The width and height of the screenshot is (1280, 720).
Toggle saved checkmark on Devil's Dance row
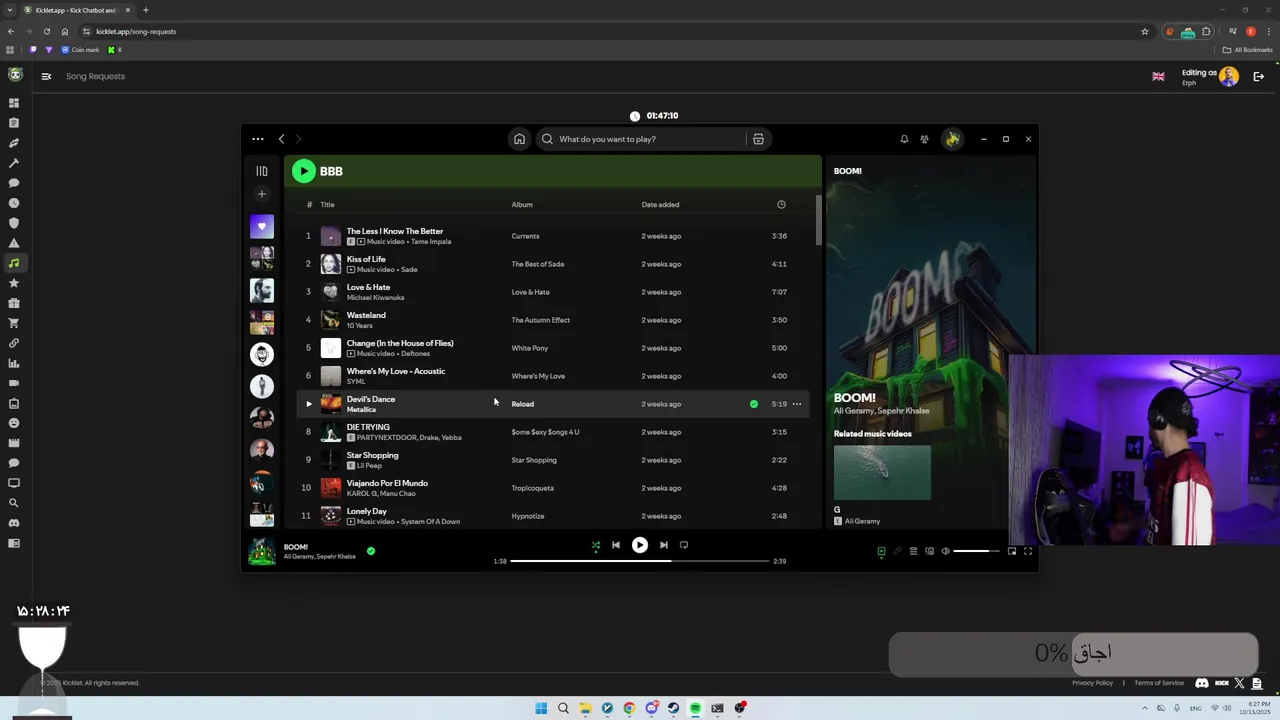click(x=754, y=404)
